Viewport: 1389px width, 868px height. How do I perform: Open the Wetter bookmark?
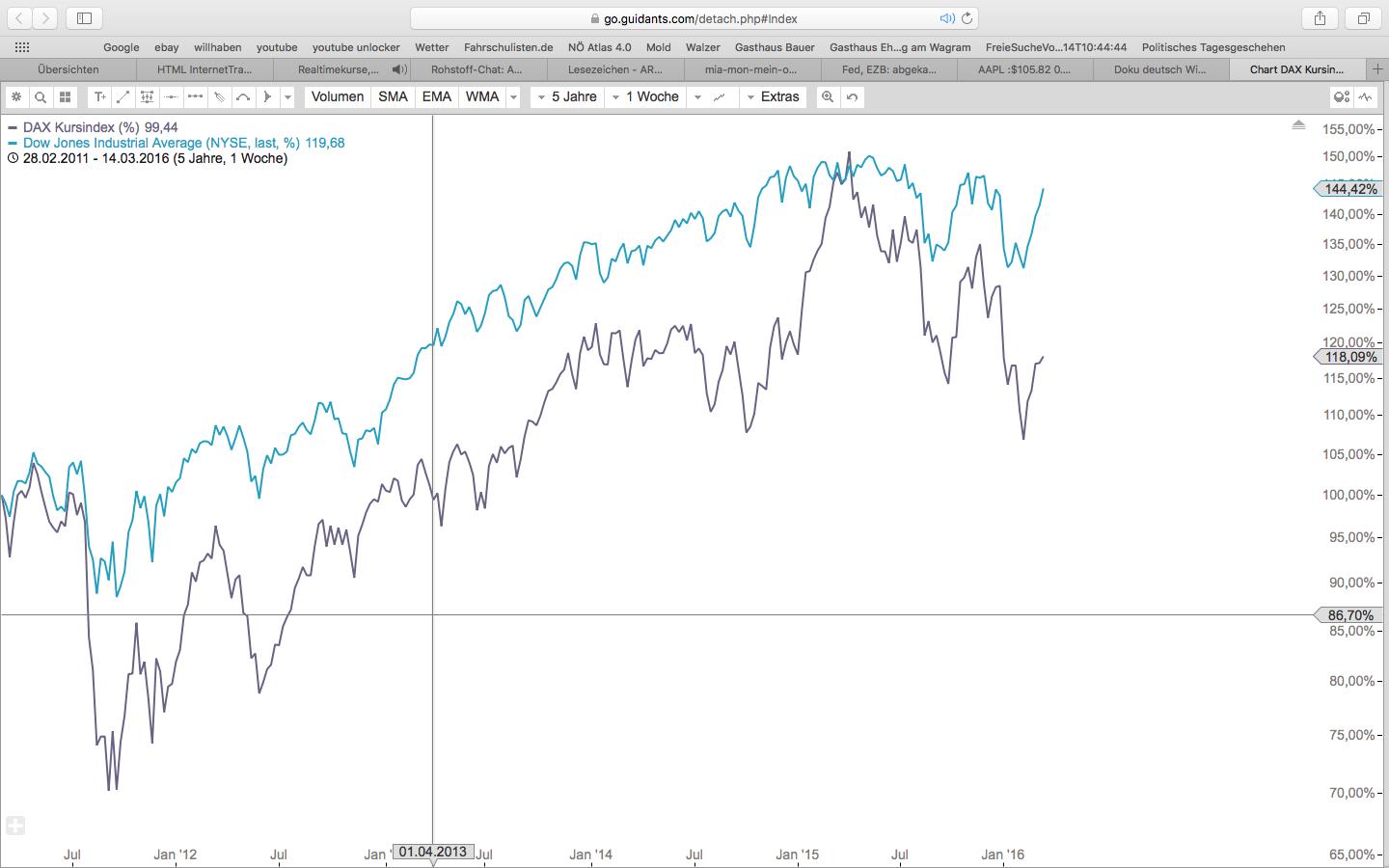432,47
